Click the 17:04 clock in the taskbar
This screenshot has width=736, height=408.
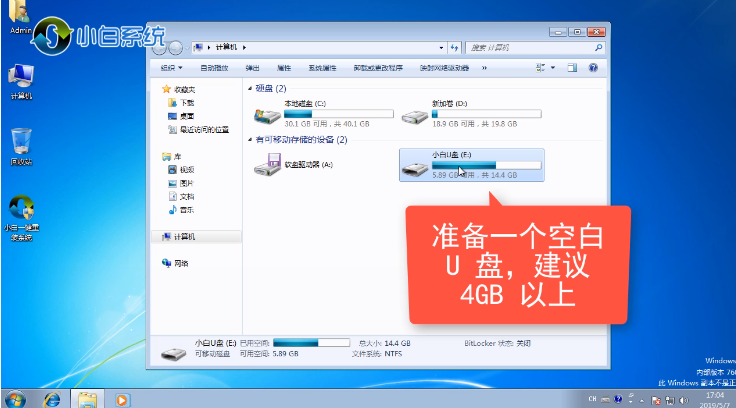pos(715,395)
